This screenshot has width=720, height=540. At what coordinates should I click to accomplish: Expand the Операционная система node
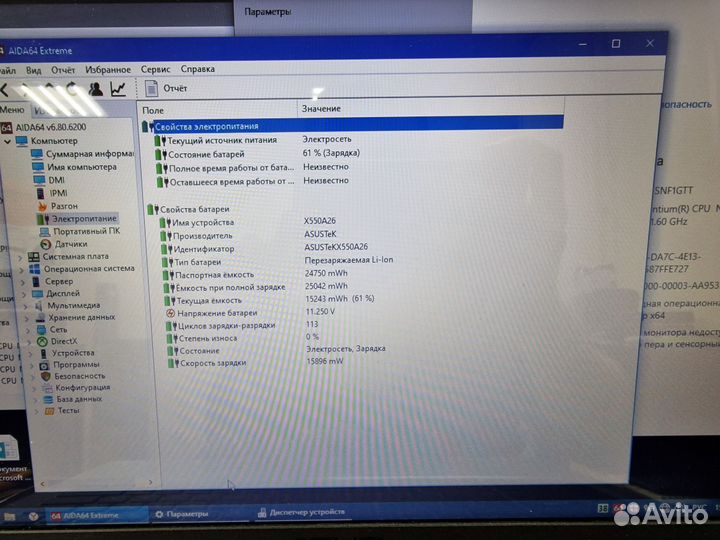[22, 270]
